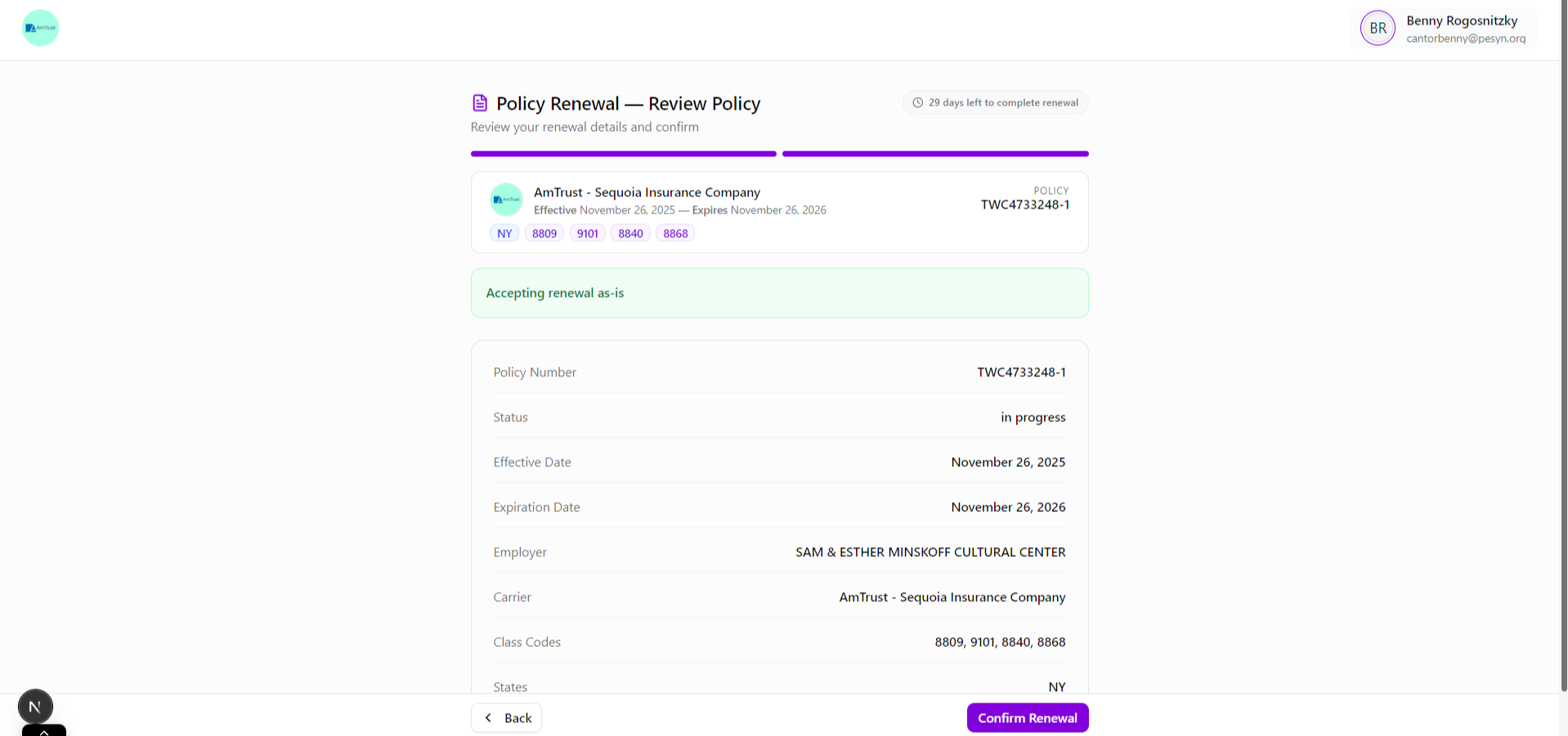
Task: Select the 9101 class code chip
Action: pyautogui.click(x=587, y=233)
